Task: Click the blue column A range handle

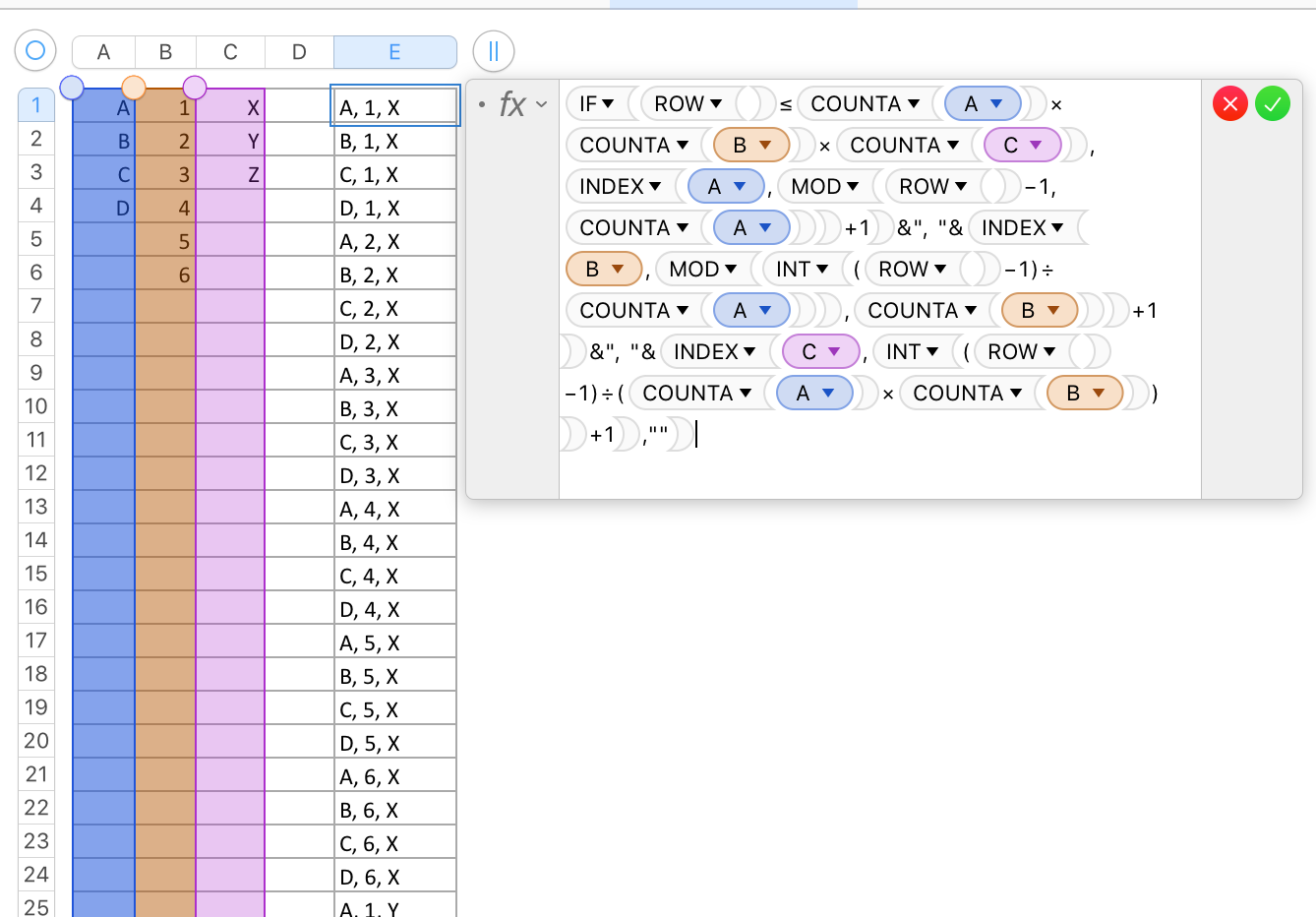Action: click(x=72, y=88)
